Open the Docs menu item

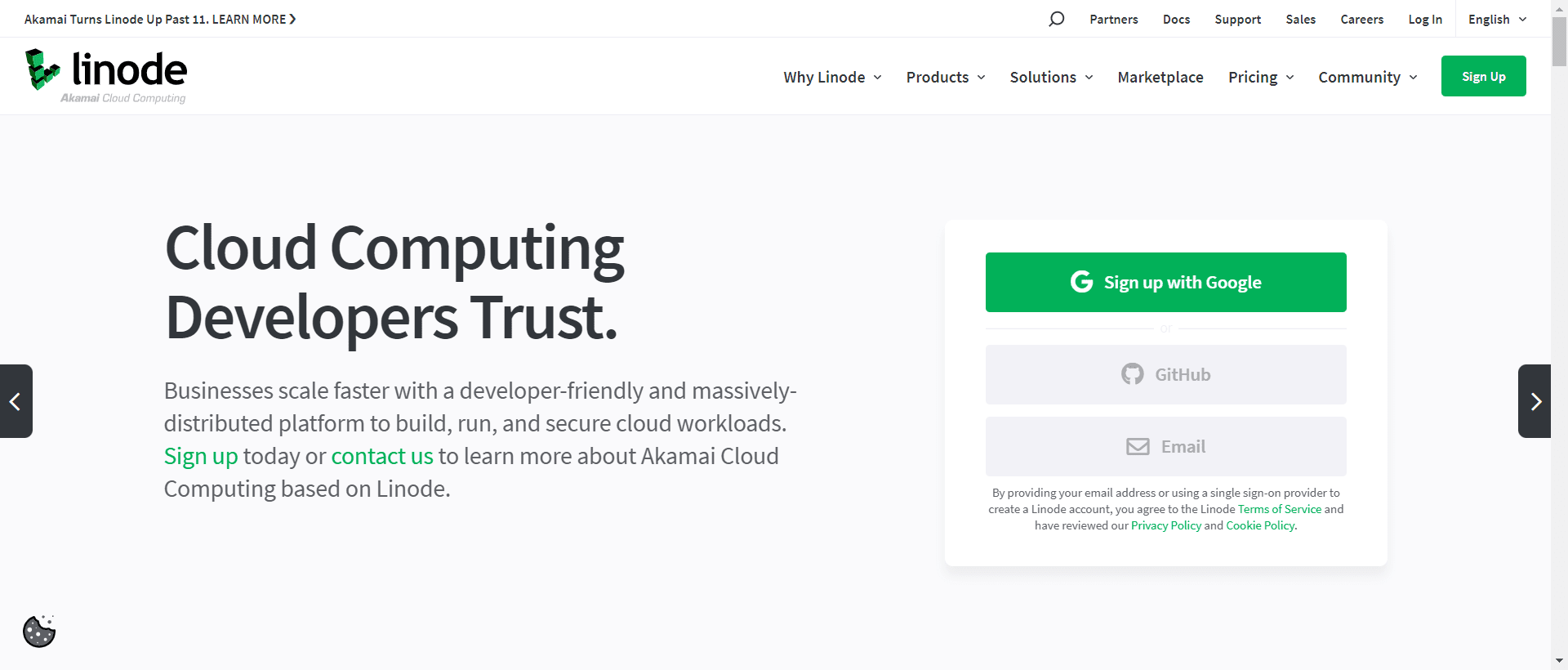(1176, 19)
